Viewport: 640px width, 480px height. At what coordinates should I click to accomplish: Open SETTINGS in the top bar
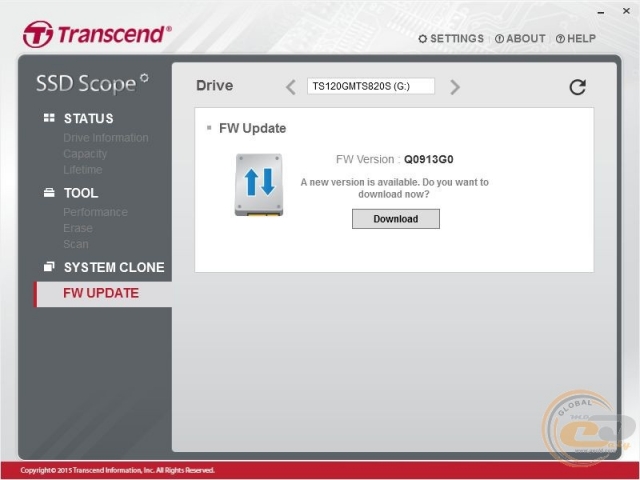pyautogui.click(x=451, y=38)
